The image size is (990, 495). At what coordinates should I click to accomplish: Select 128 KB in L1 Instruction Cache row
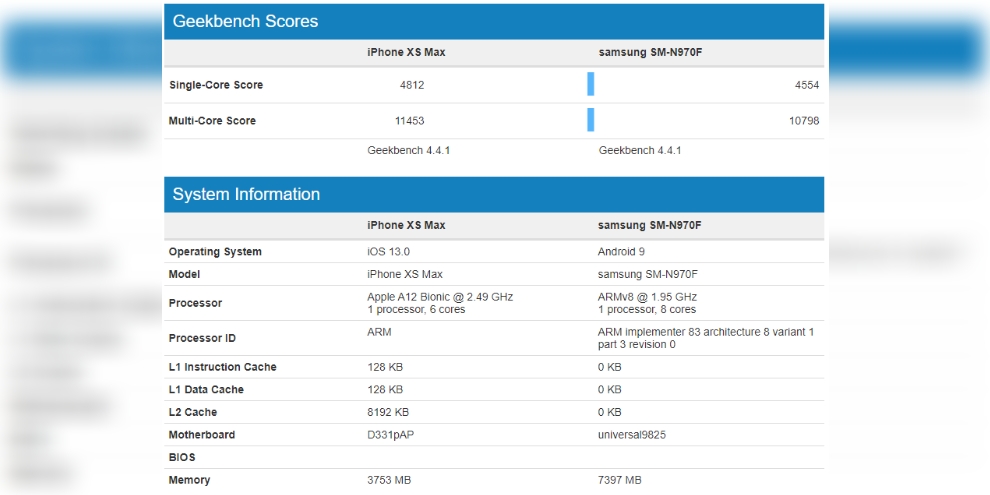385,367
